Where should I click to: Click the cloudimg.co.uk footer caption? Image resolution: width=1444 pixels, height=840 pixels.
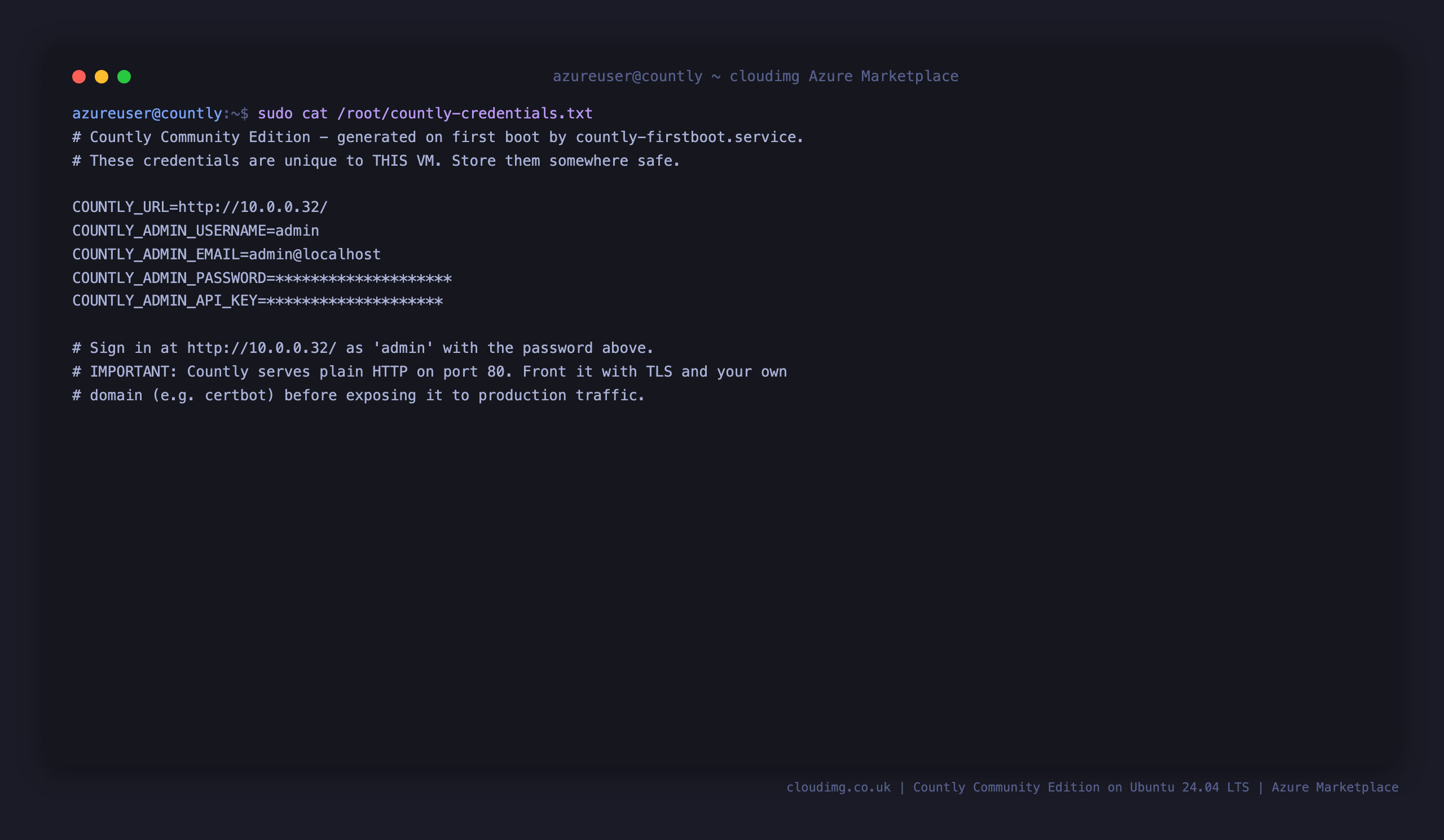coord(1092,788)
